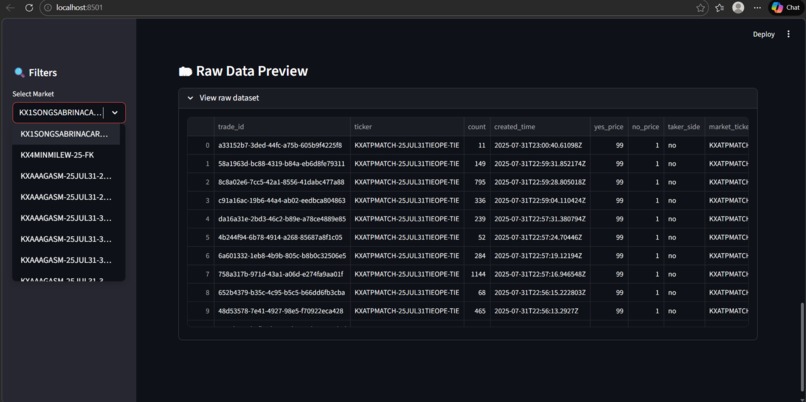Select created_time 2025-07-31T23:00:40.61098Z cell
This screenshot has height=402, width=806.
tap(540, 145)
